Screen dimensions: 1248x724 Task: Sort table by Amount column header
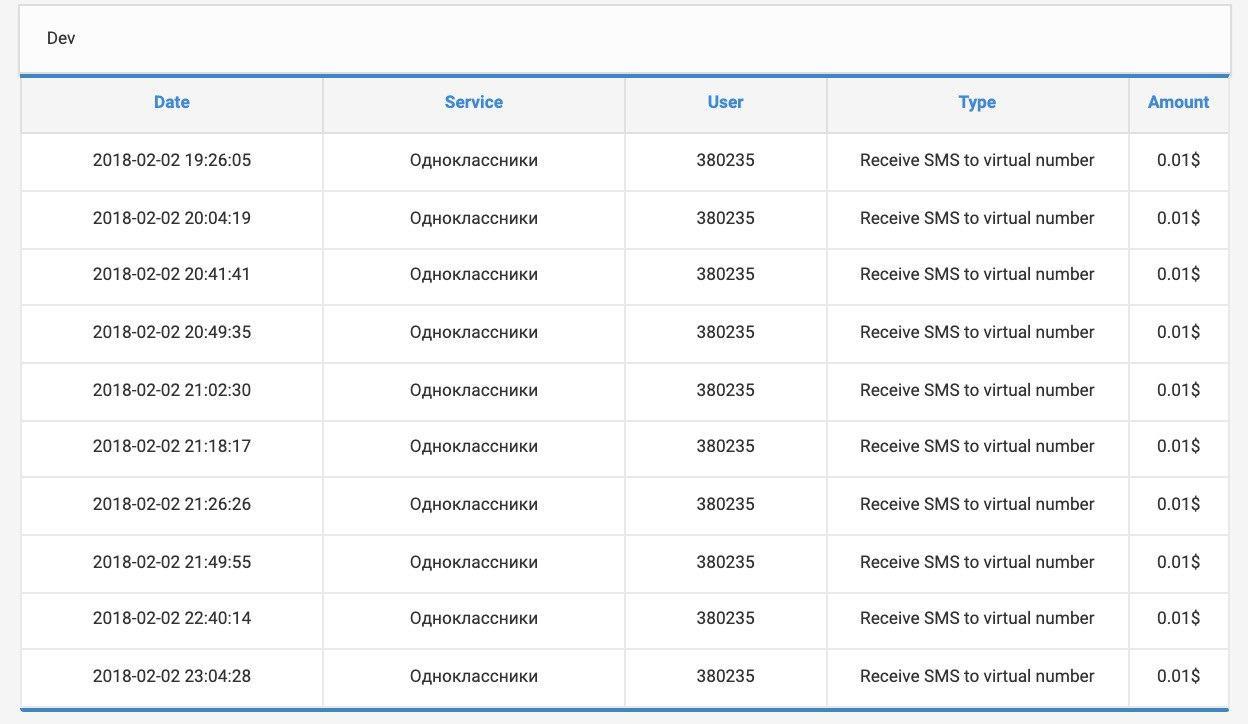1179,102
